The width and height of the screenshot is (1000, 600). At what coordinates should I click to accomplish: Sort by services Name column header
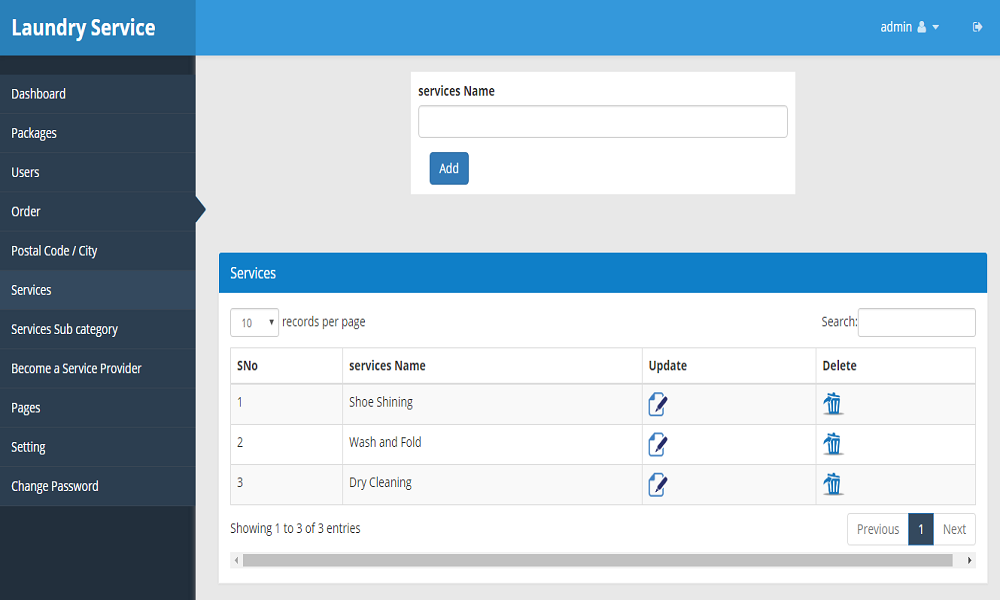point(387,366)
